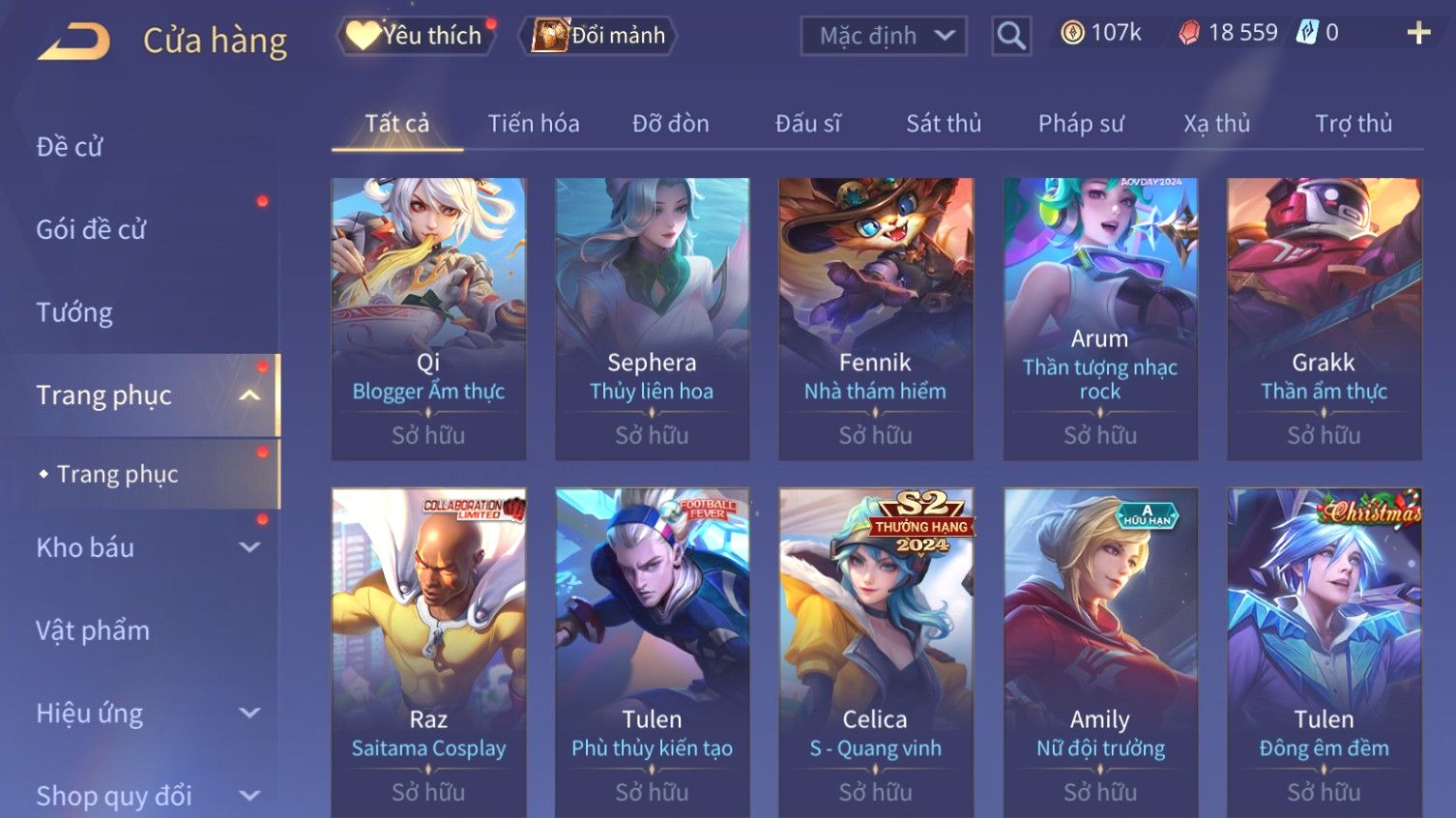Tap the gold coin 107k icon
Image resolution: width=1456 pixels, height=818 pixels.
pos(1072,33)
